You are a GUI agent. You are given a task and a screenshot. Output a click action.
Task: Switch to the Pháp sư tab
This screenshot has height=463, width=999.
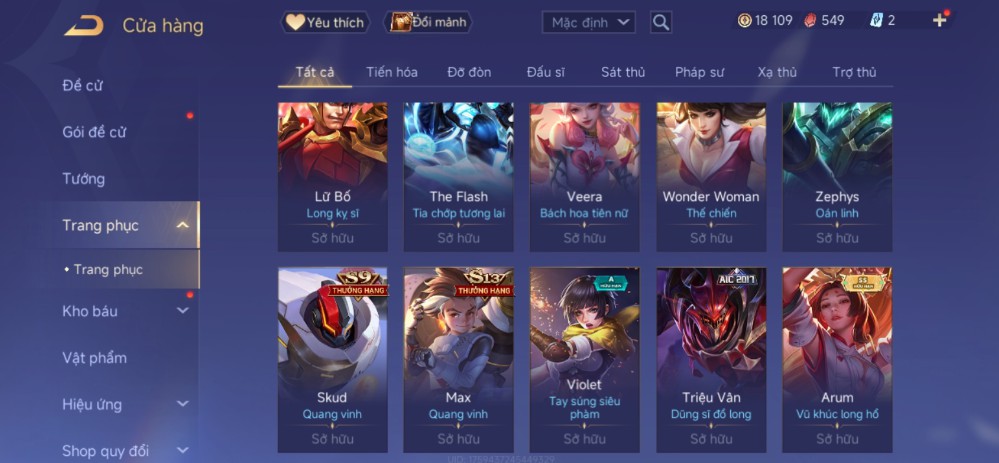point(699,72)
